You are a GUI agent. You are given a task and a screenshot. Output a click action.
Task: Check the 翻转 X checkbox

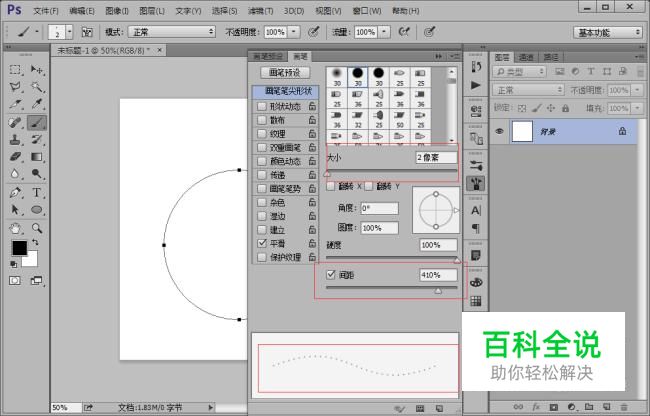pos(330,186)
